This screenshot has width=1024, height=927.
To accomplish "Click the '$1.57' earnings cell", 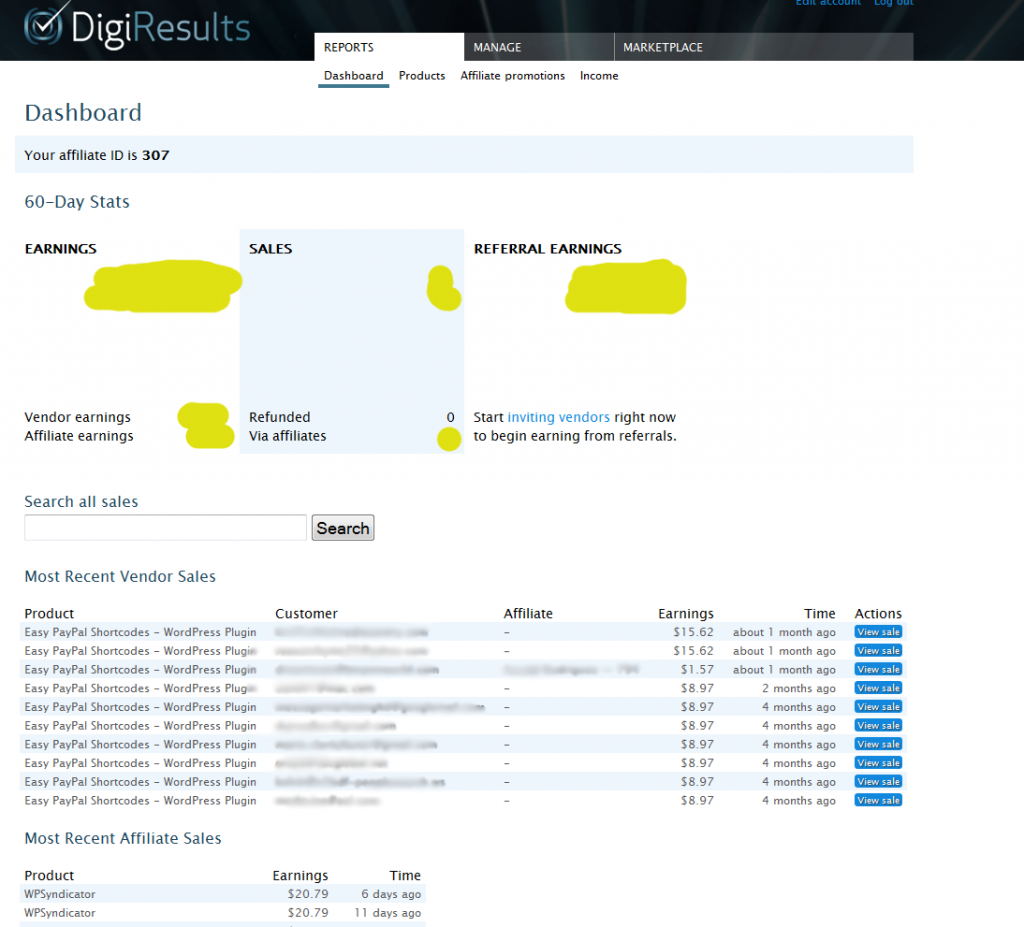I will (x=697, y=670).
